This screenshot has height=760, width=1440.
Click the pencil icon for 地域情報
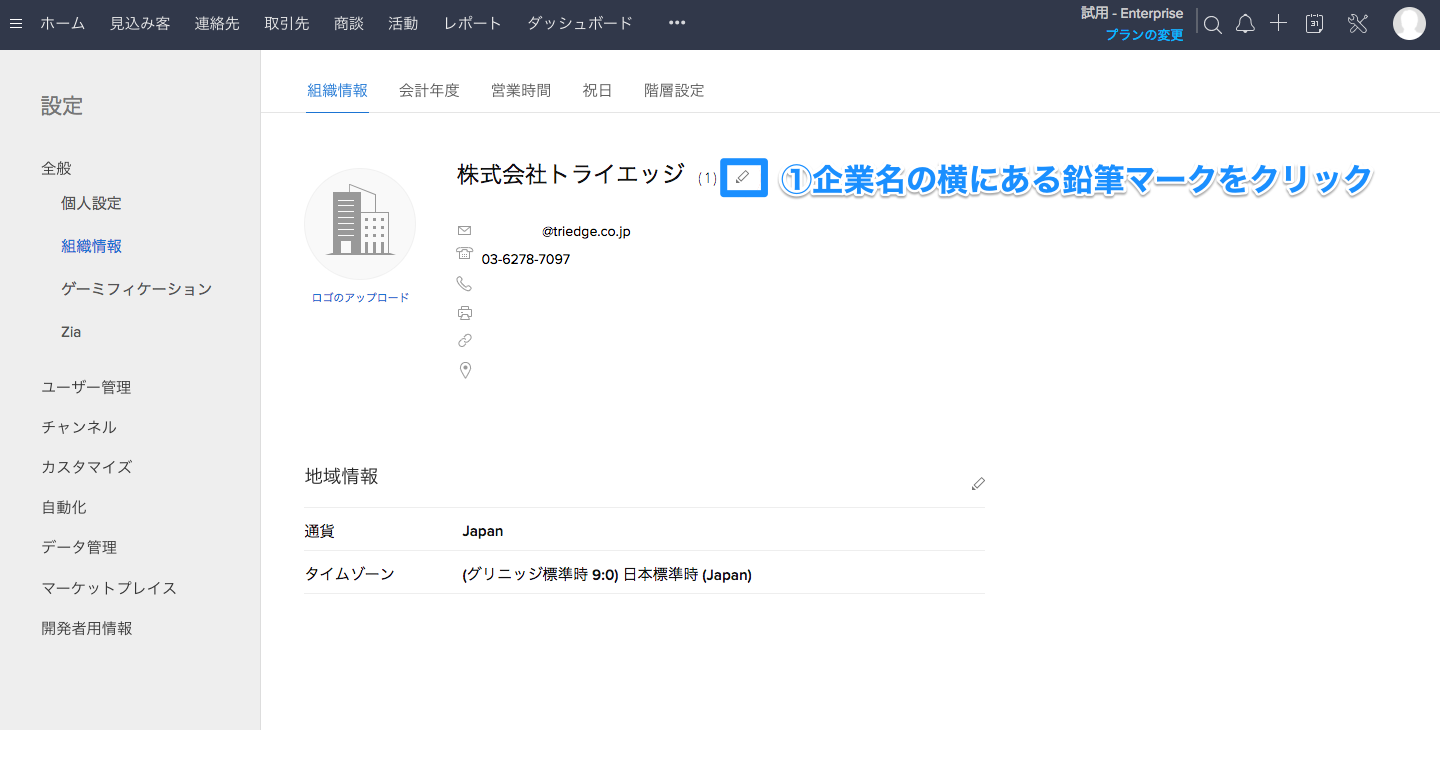[978, 484]
